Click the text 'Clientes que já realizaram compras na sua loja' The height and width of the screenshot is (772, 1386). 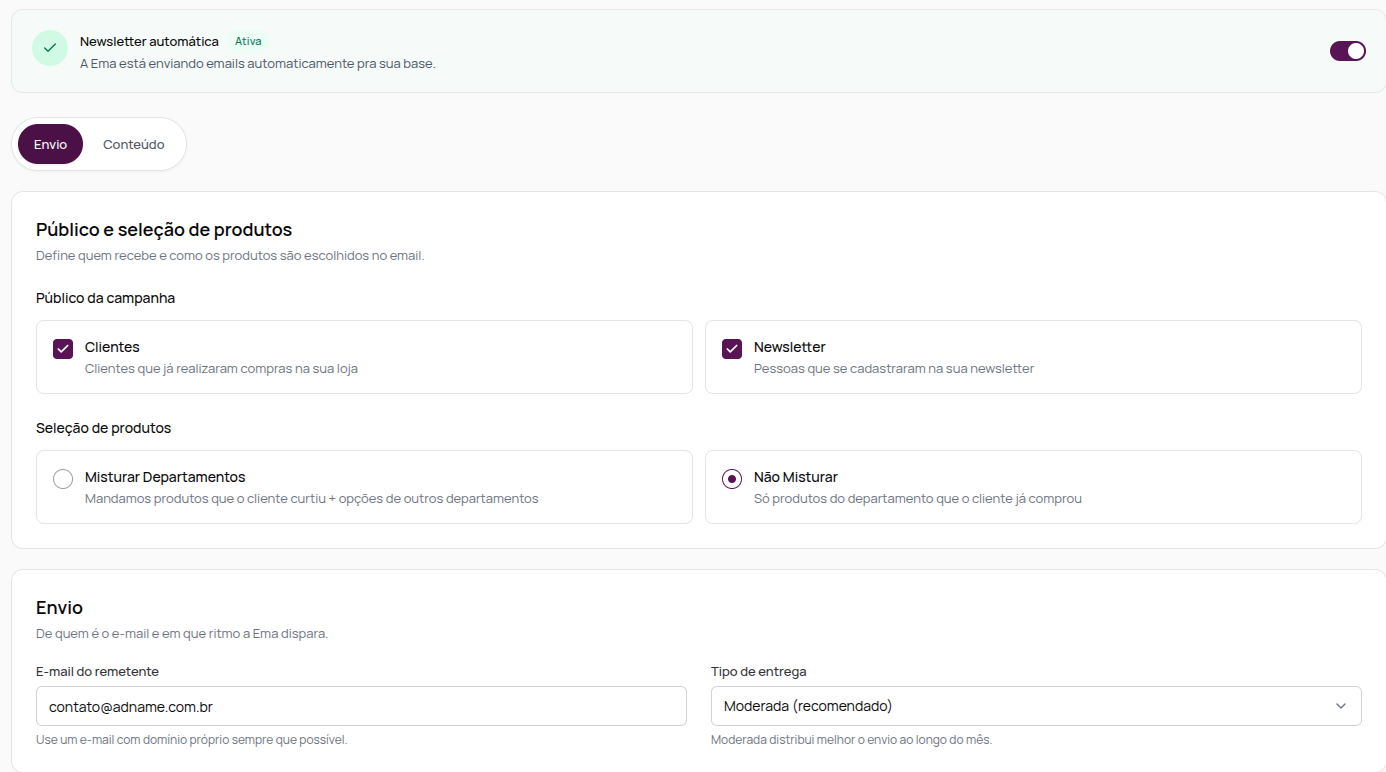221,369
